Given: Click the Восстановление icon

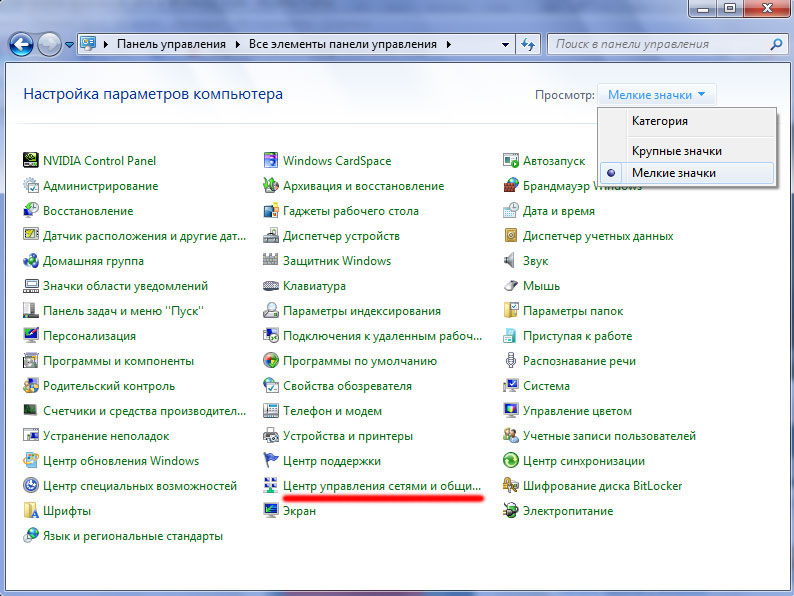Looking at the screenshot, I should 31,210.
